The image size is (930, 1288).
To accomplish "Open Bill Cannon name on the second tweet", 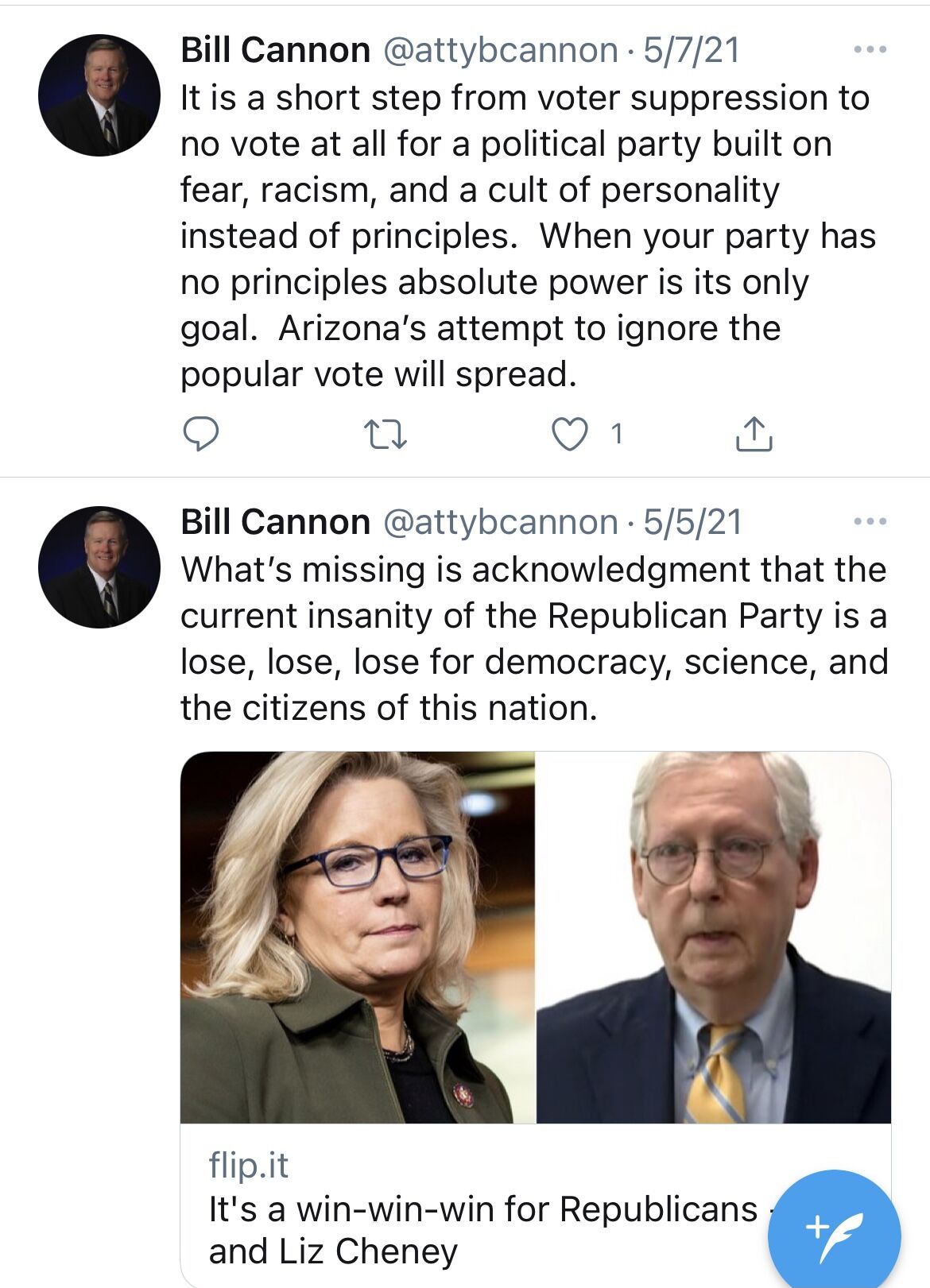I will click(275, 522).
